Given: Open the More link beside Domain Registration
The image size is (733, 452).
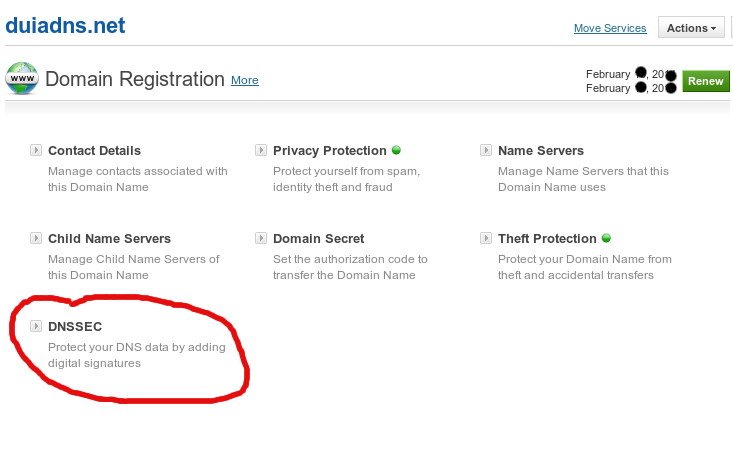Looking at the screenshot, I should tap(244, 80).
